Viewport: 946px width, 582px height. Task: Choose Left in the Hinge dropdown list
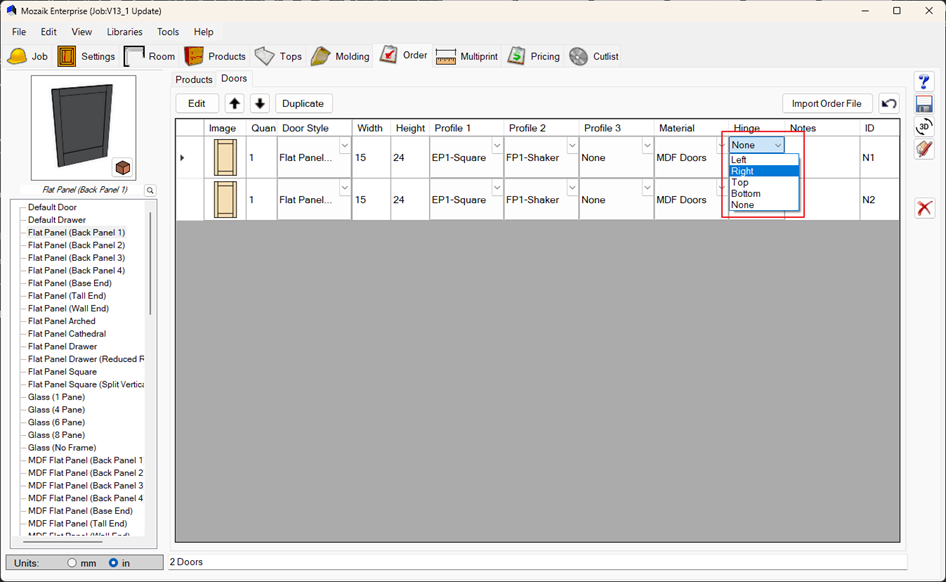pos(764,160)
